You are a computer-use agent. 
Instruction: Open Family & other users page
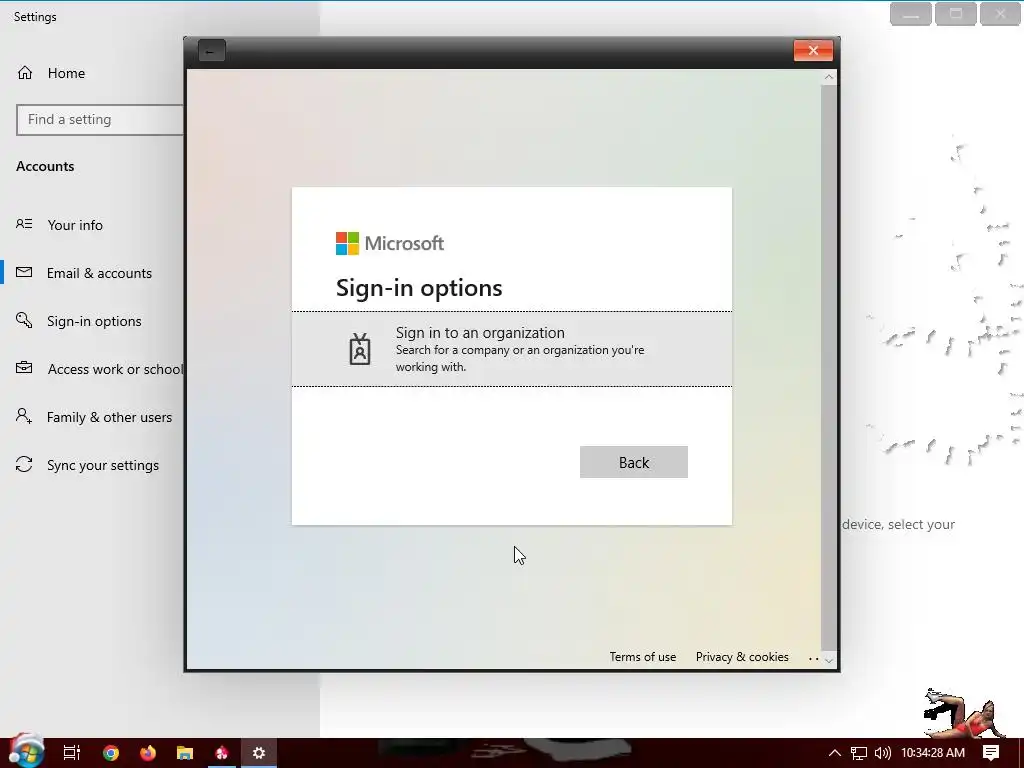tap(110, 417)
